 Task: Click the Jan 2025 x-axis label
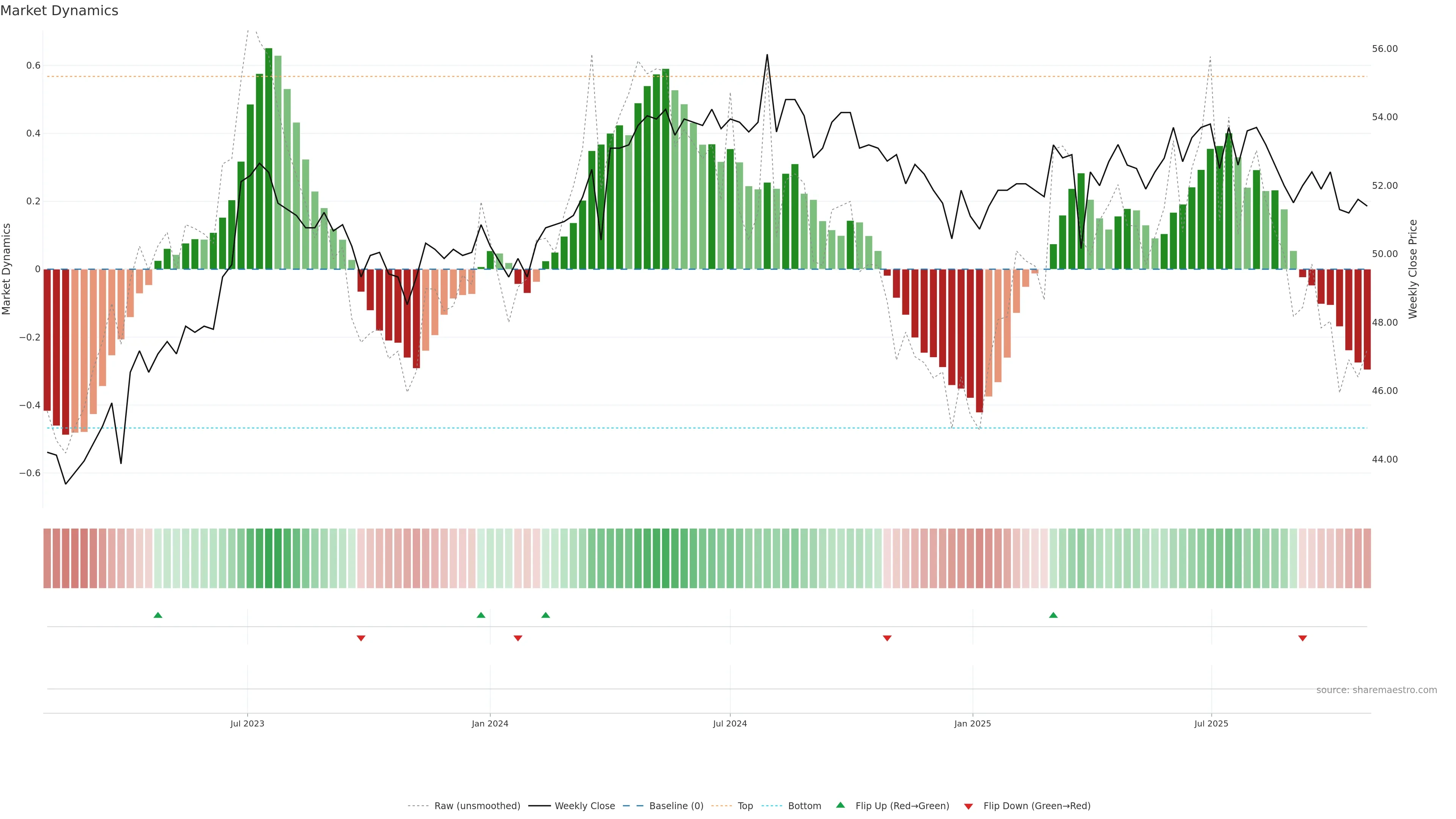[x=972, y=723]
